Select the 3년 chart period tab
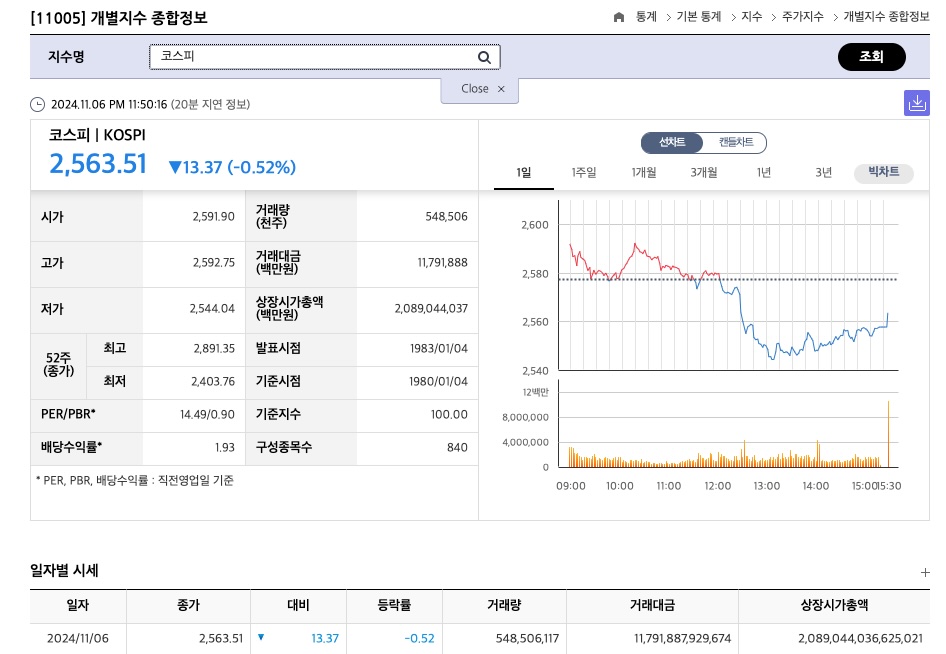946x654 pixels. 824,173
